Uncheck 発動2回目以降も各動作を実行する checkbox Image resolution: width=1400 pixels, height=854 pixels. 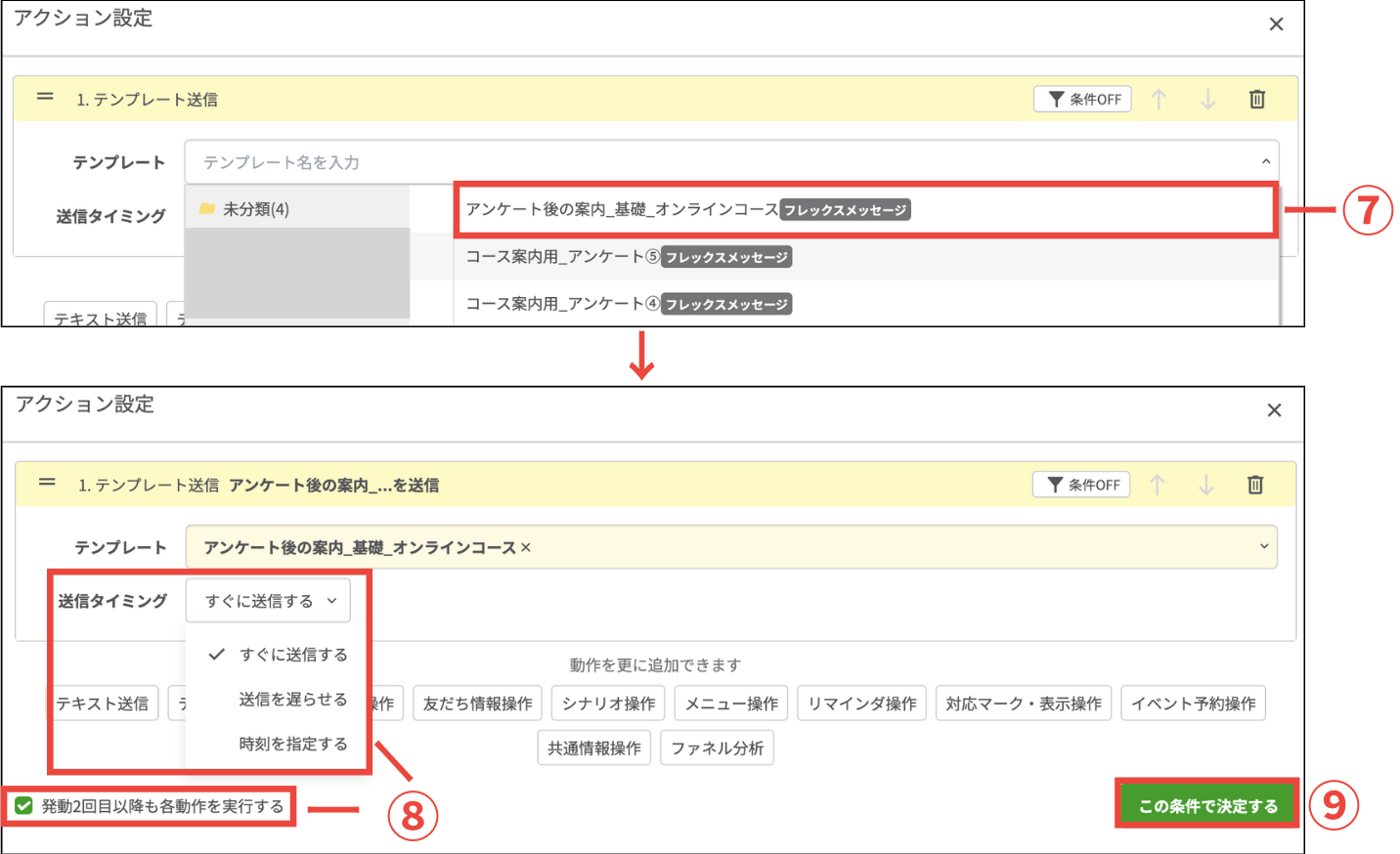[24, 806]
